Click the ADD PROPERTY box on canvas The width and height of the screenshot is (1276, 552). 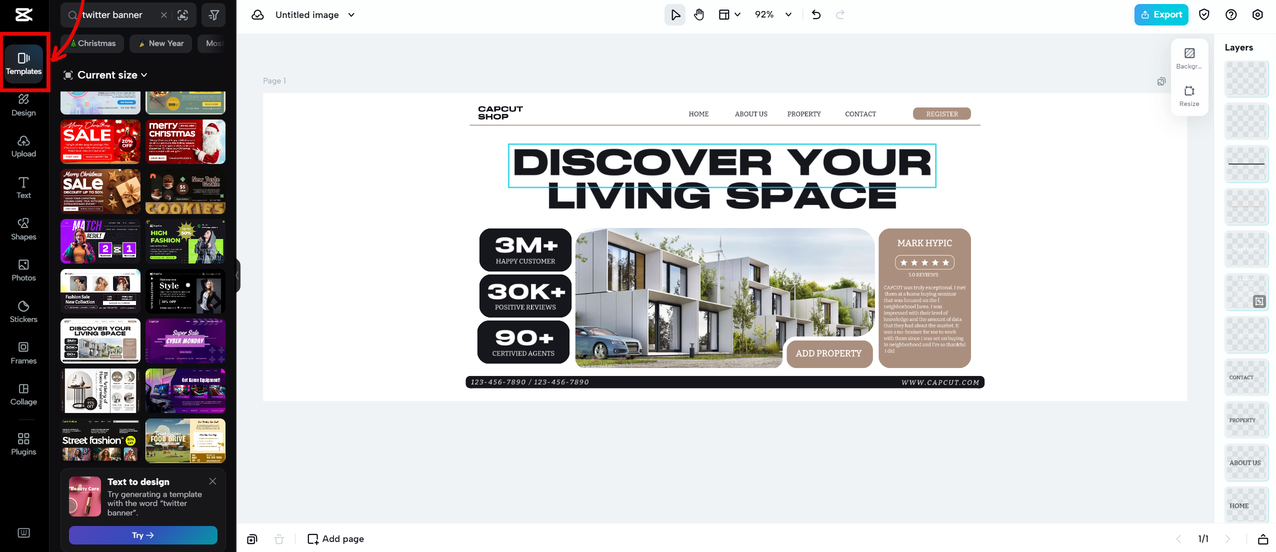[x=829, y=353]
